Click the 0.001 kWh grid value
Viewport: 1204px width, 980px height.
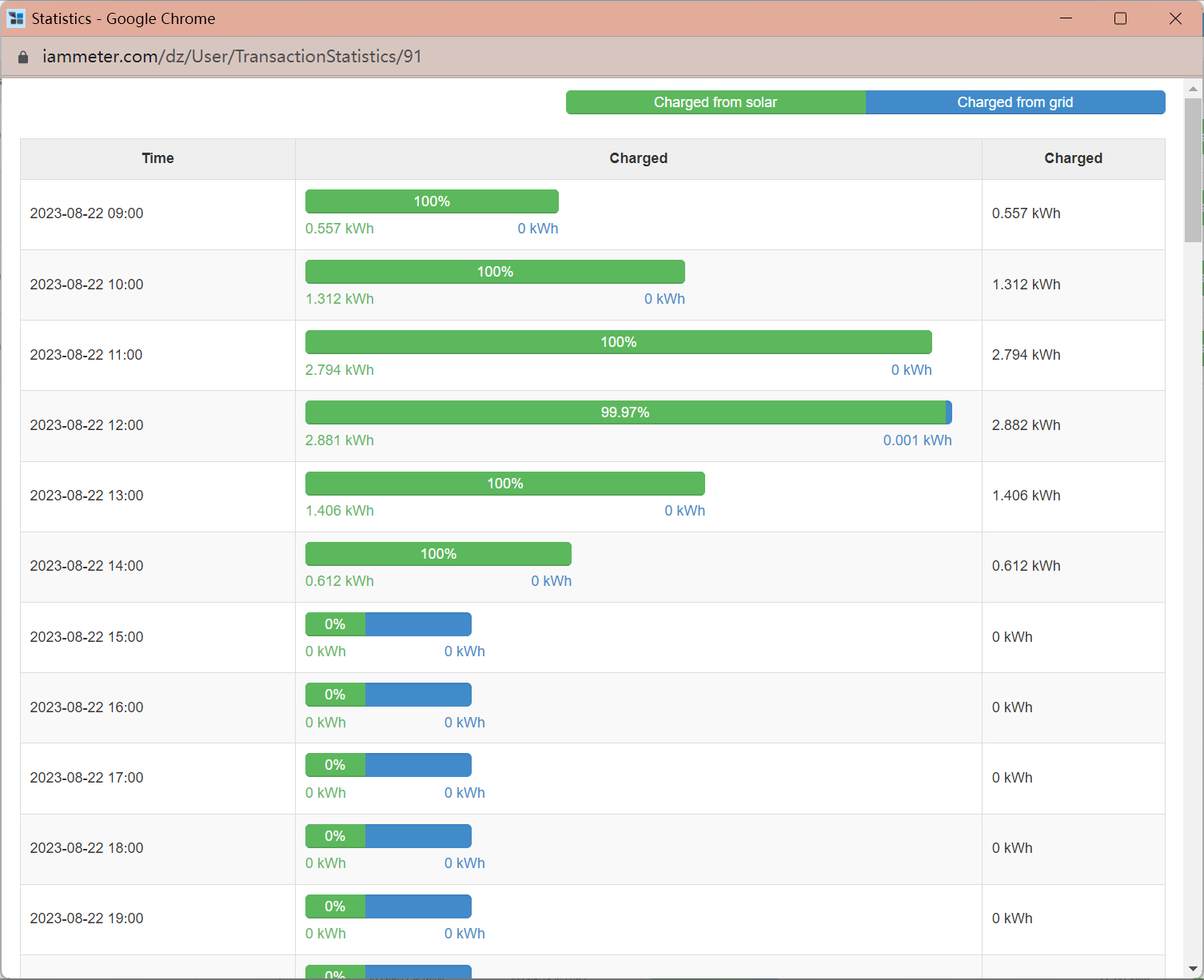point(917,440)
